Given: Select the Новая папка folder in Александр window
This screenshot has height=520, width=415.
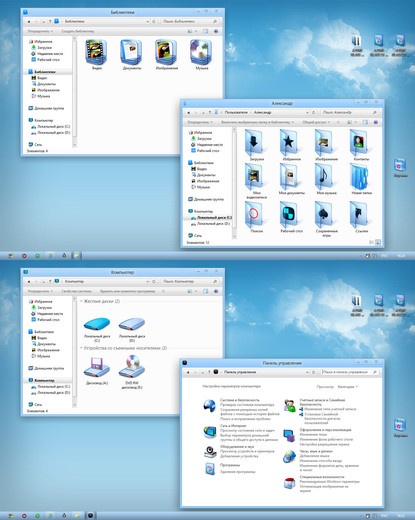Looking at the screenshot, I should pyautogui.click(x=360, y=177).
